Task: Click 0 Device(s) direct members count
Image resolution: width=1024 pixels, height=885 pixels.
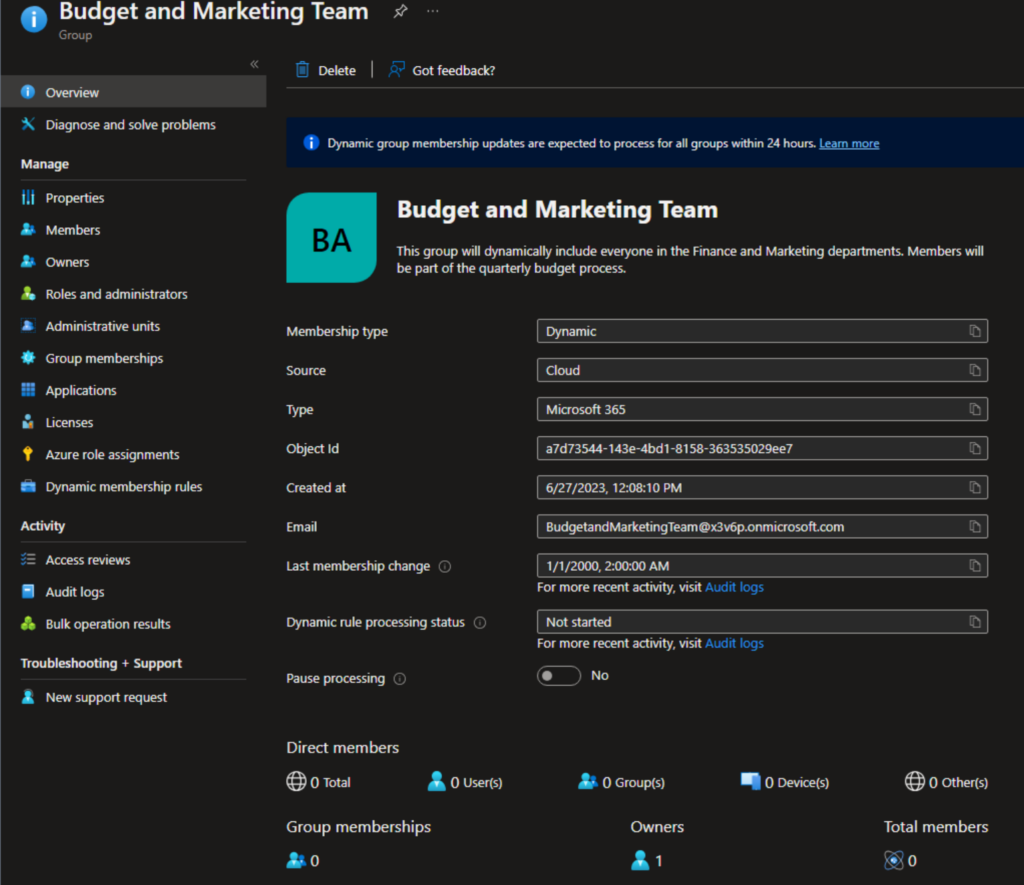Action: coord(784,782)
